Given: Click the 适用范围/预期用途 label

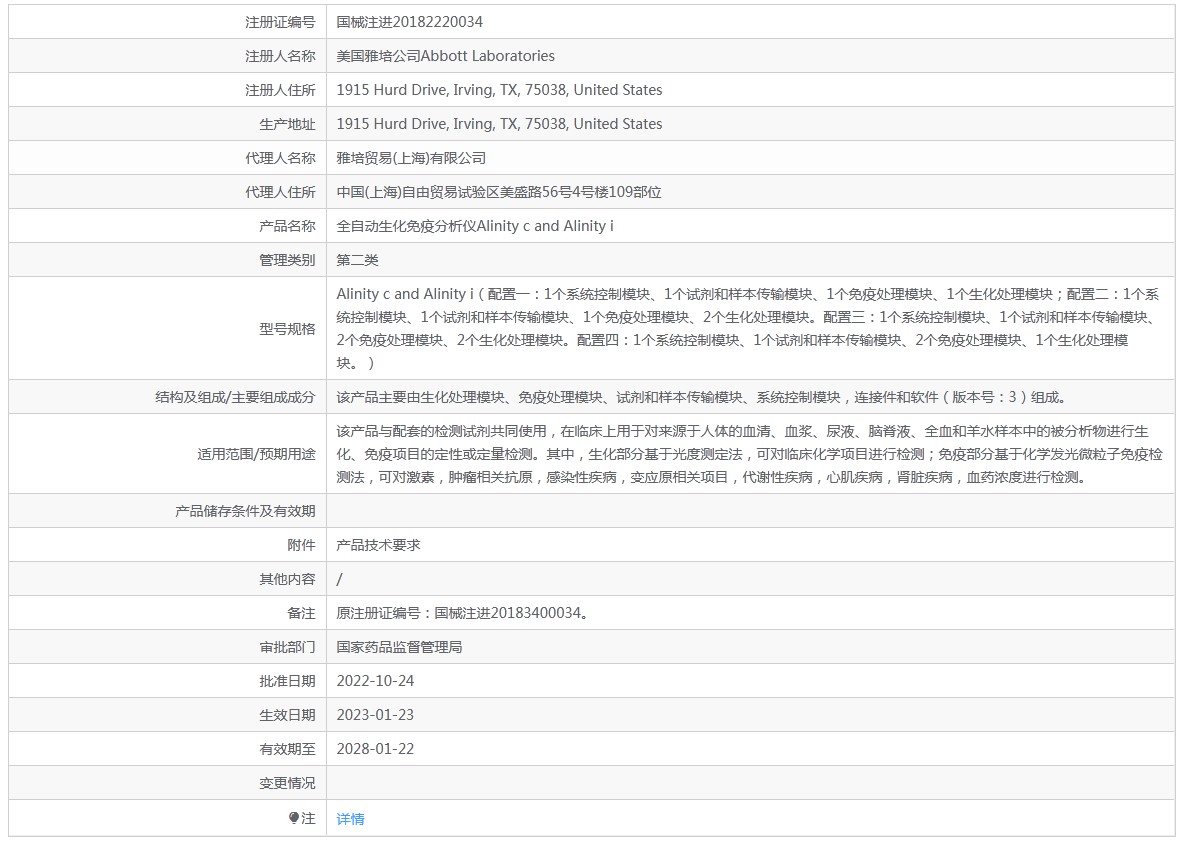Looking at the screenshot, I should pos(256,454).
